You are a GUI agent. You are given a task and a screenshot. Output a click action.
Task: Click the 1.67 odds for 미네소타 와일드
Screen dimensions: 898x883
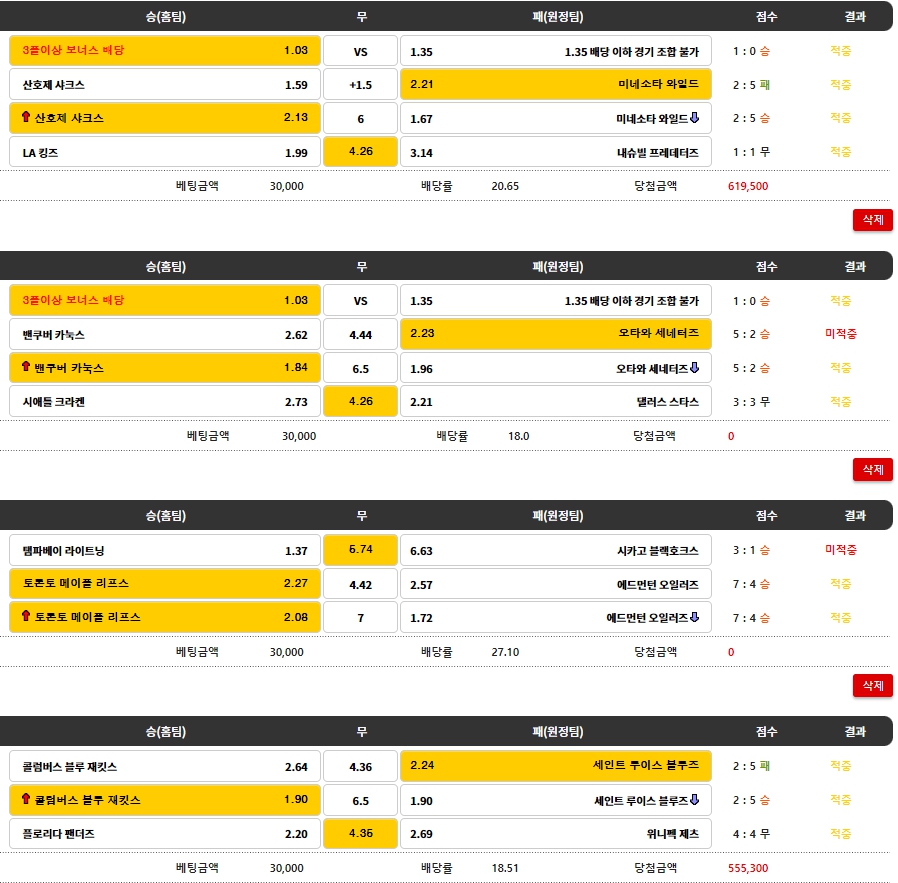tap(422, 119)
